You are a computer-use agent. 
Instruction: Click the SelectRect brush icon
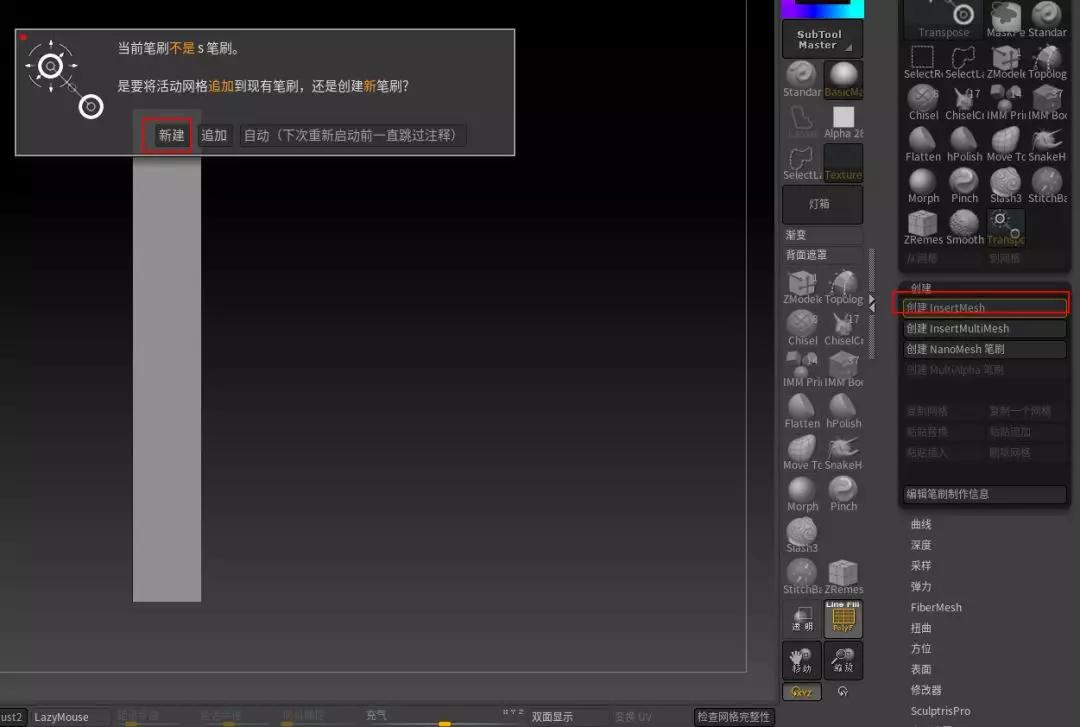click(922, 59)
